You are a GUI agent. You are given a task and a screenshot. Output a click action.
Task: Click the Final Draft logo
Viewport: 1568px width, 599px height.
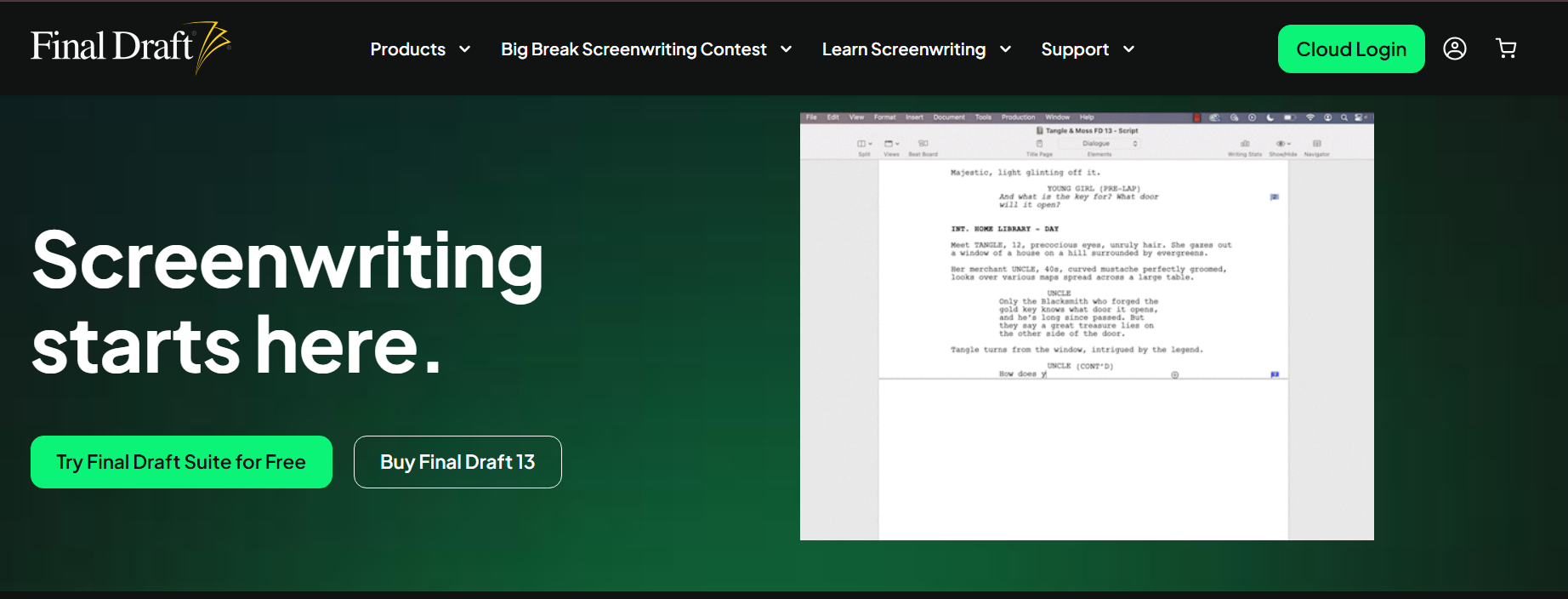pyautogui.click(x=131, y=48)
